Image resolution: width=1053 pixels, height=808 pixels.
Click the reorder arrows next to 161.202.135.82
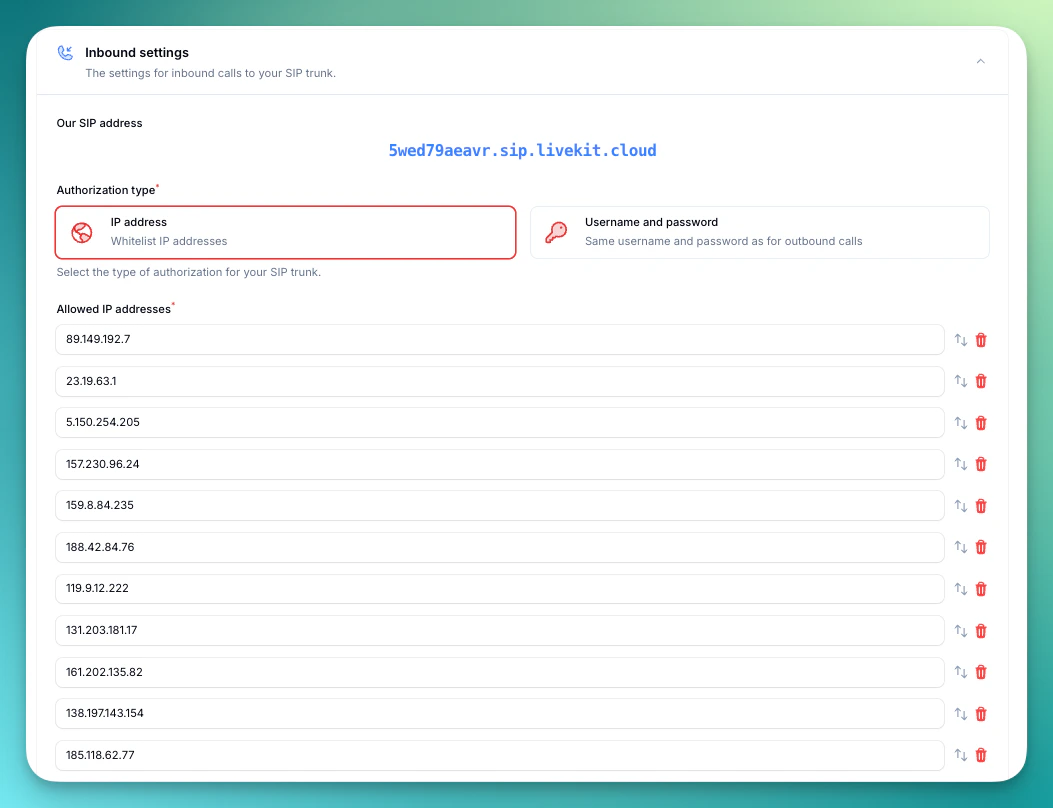tap(959, 672)
